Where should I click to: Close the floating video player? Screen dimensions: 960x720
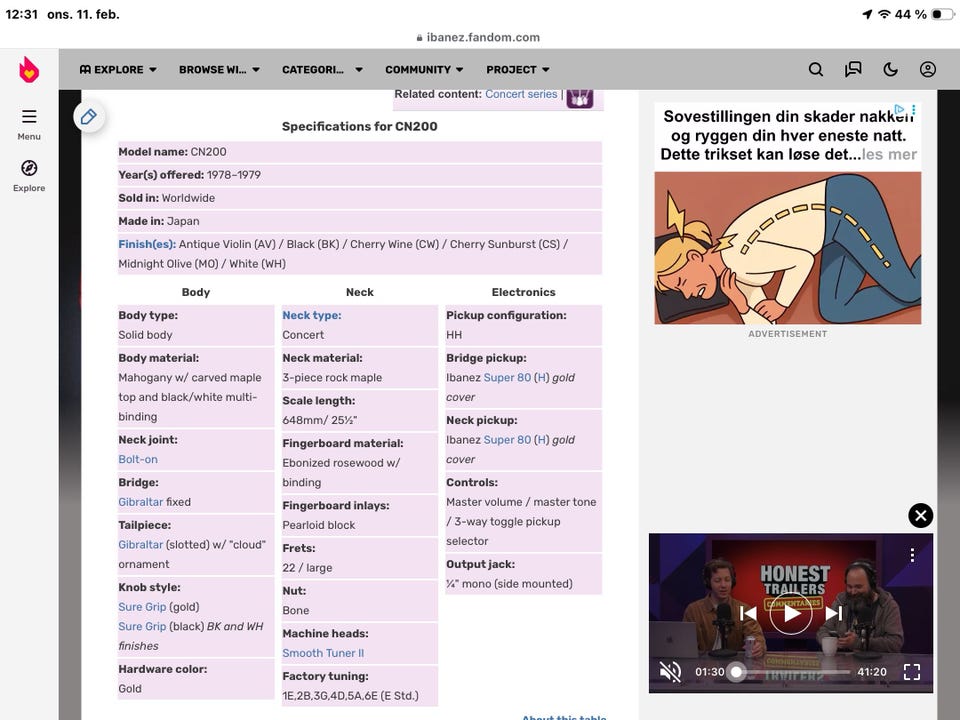coord(920,515)
